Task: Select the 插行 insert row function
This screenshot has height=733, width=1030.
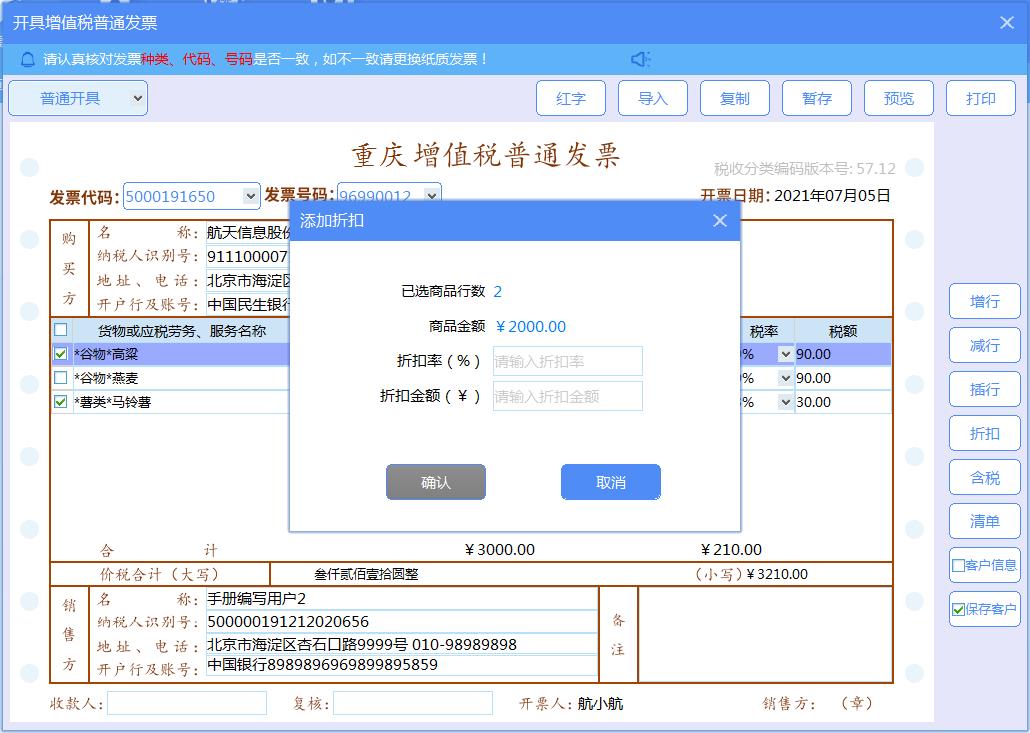Action: (x=984, y=389)
